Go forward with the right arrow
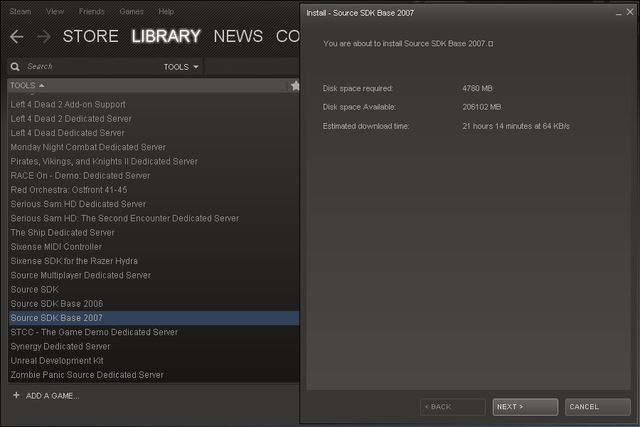The height and width of the screenshot is (427, 640). click(44, 37)
